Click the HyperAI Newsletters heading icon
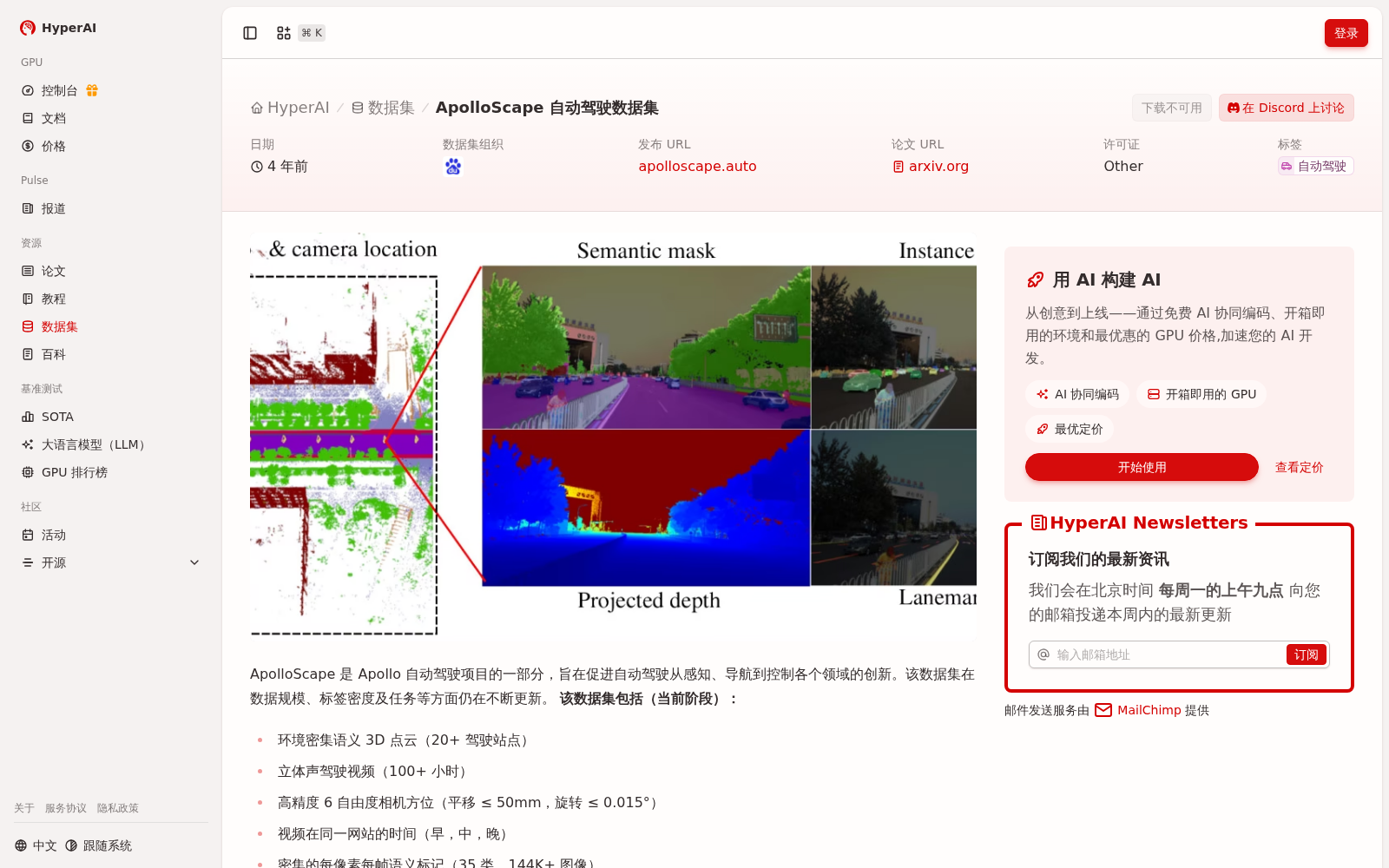1389x868 pixels. click(1038, 523)
